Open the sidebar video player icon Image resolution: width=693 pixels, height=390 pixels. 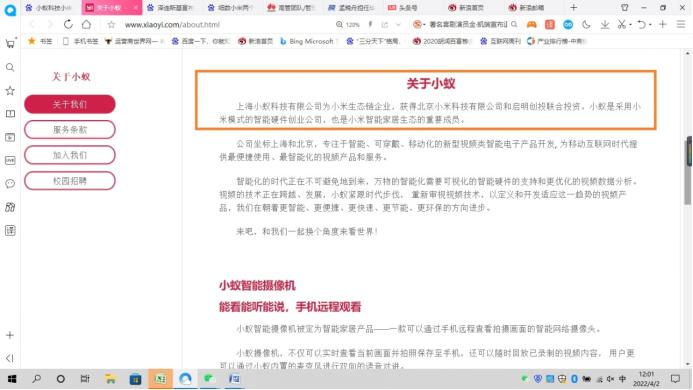10,138
